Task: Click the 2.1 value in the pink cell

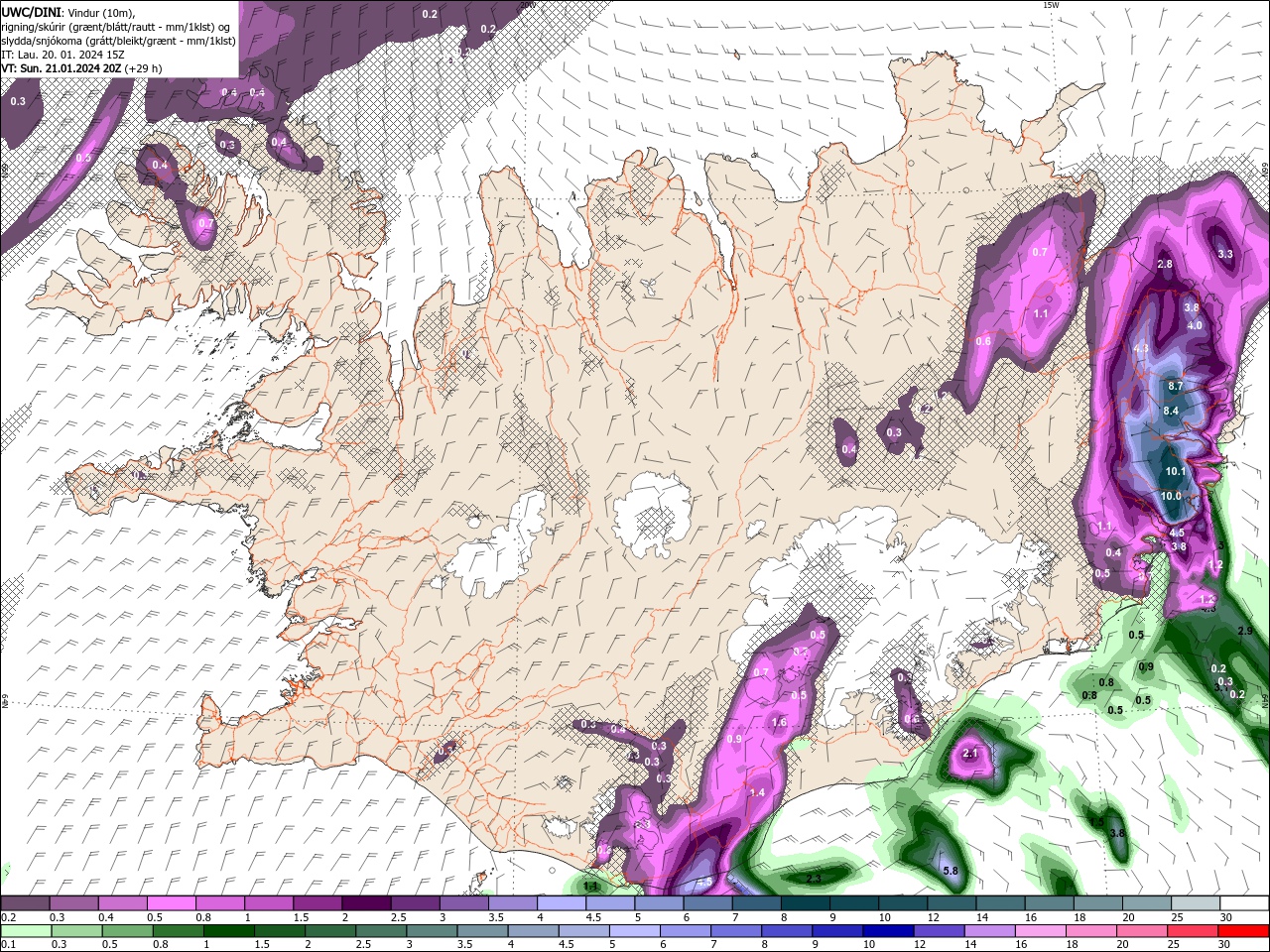Action: click(x=971, y=754)
